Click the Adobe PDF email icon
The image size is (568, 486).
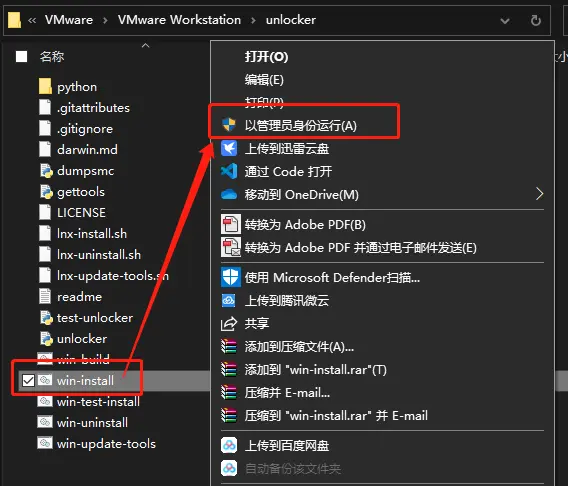(230, 247)
